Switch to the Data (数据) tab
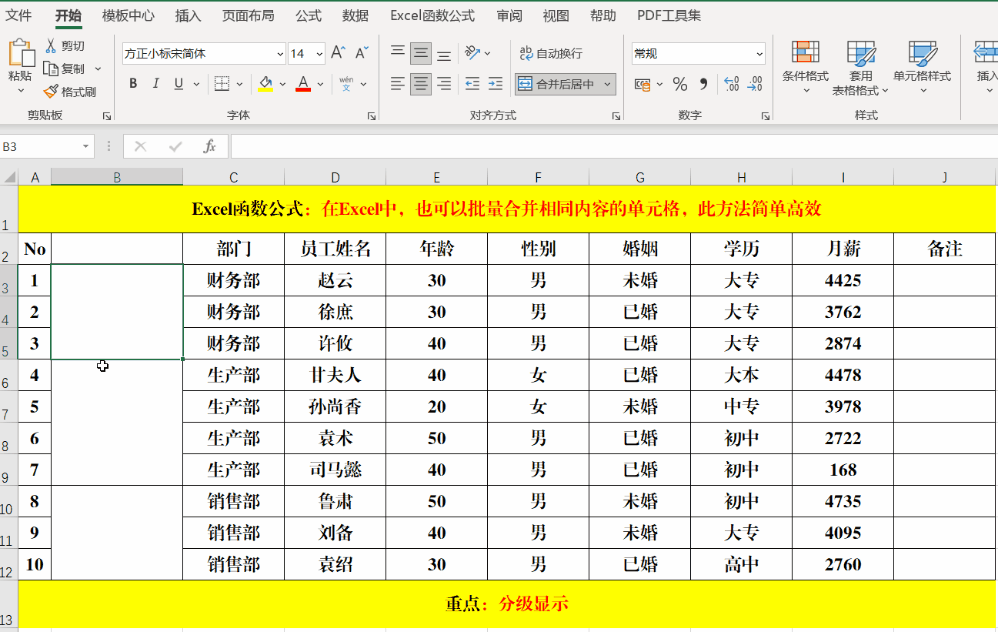The image size is (998, 632). pyautogui.click(x=355, y=15)
